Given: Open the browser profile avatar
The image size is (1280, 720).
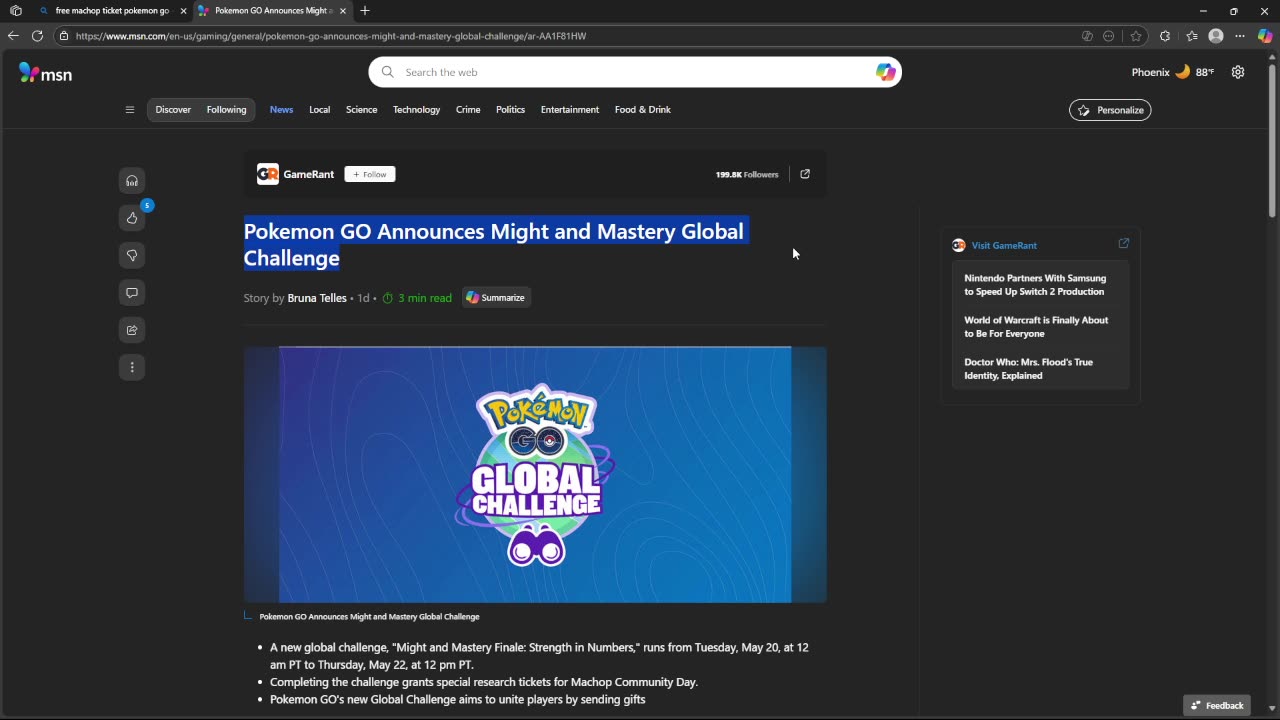Looking at the screenshot, I should point(1216,36).
